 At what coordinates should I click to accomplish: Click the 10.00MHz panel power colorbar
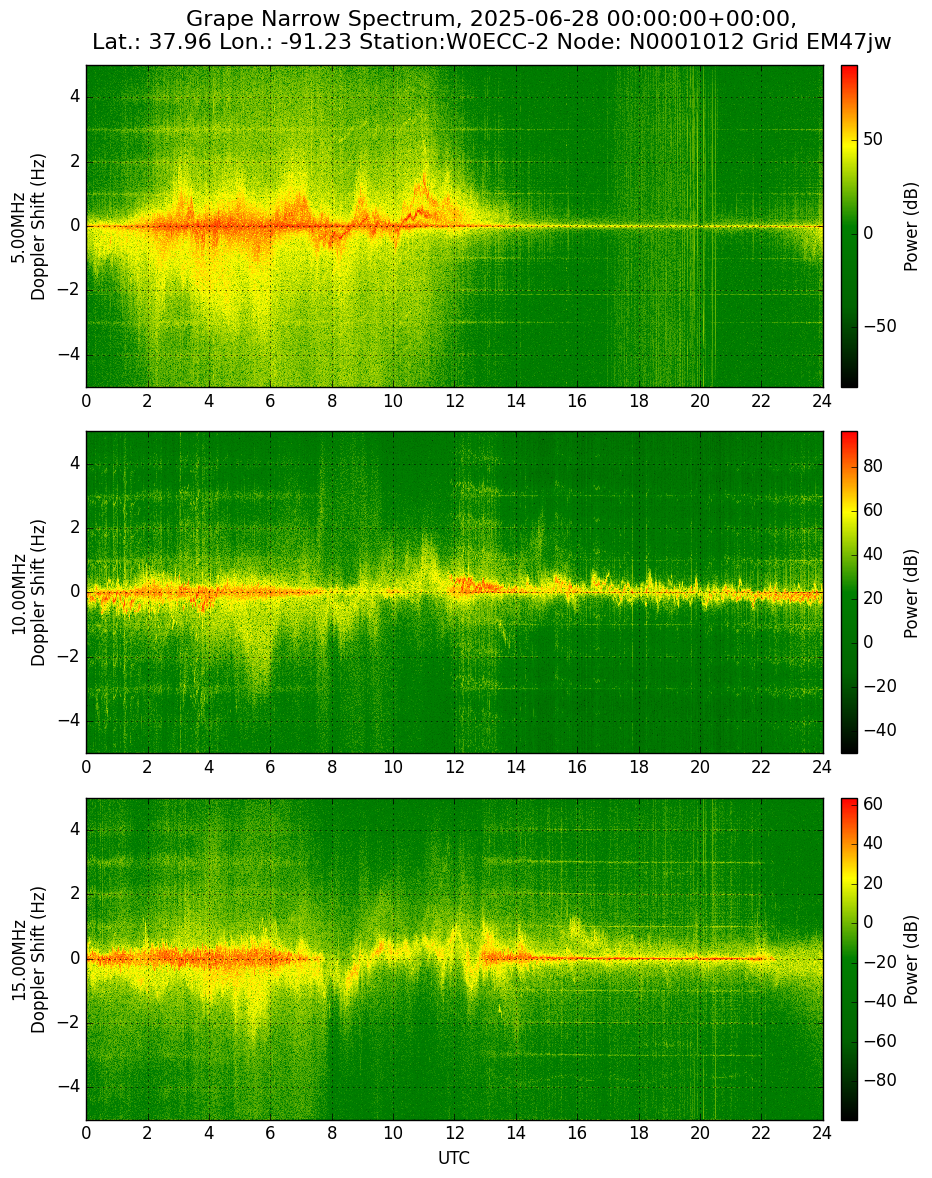(849, 592)
